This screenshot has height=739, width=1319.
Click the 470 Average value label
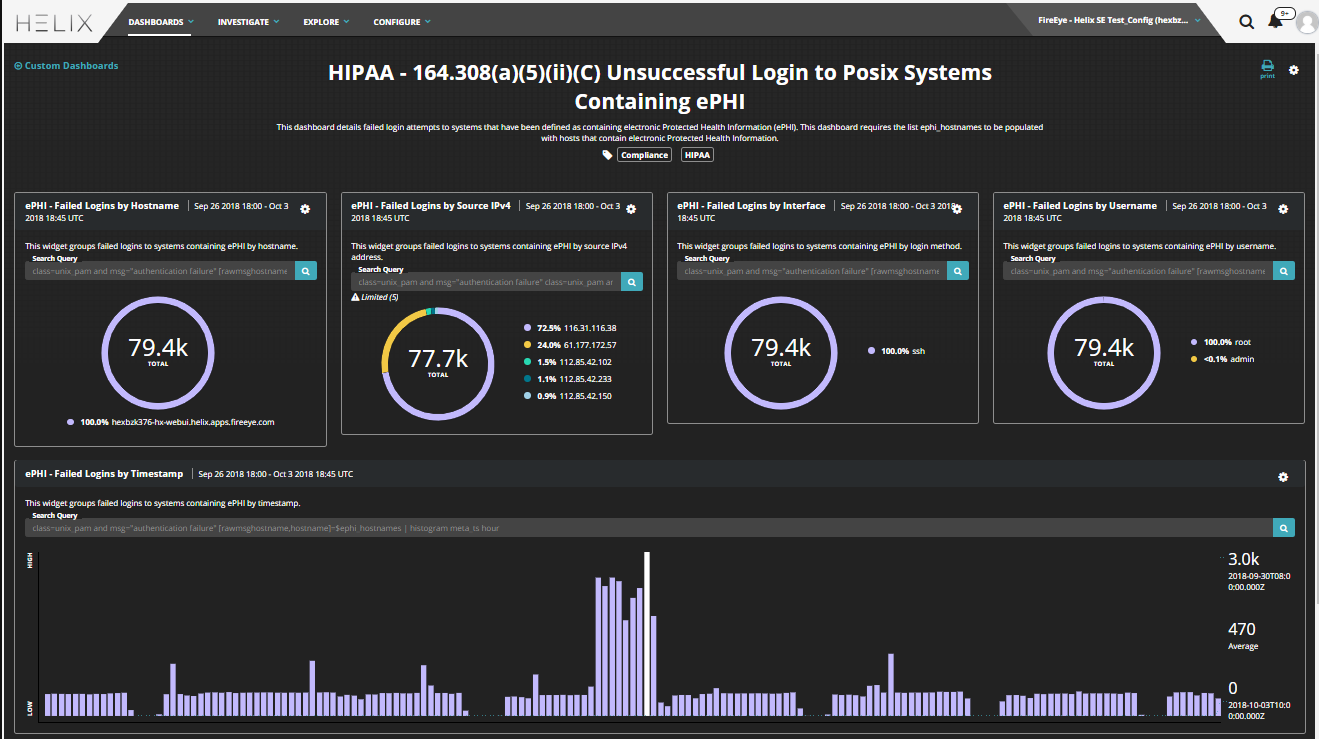[1241, 629]
